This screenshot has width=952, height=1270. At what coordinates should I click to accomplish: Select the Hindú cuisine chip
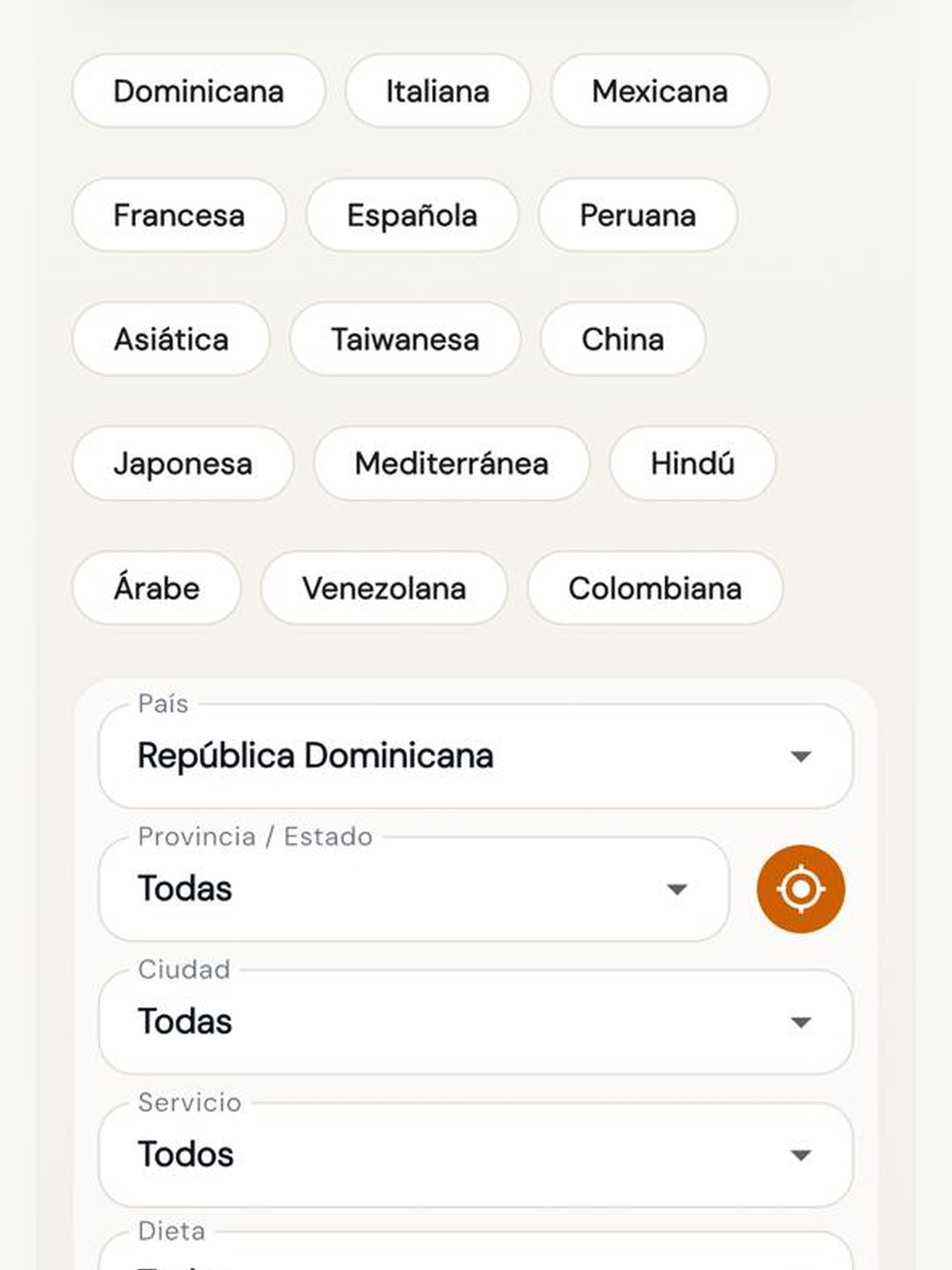[x=693, y=463]
